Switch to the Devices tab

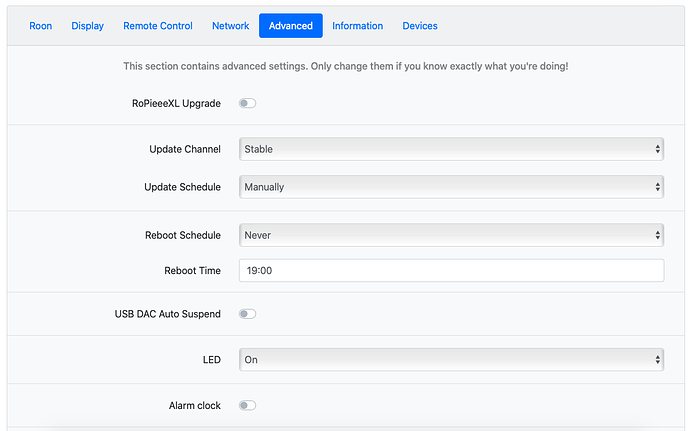[x=420, y=26]
